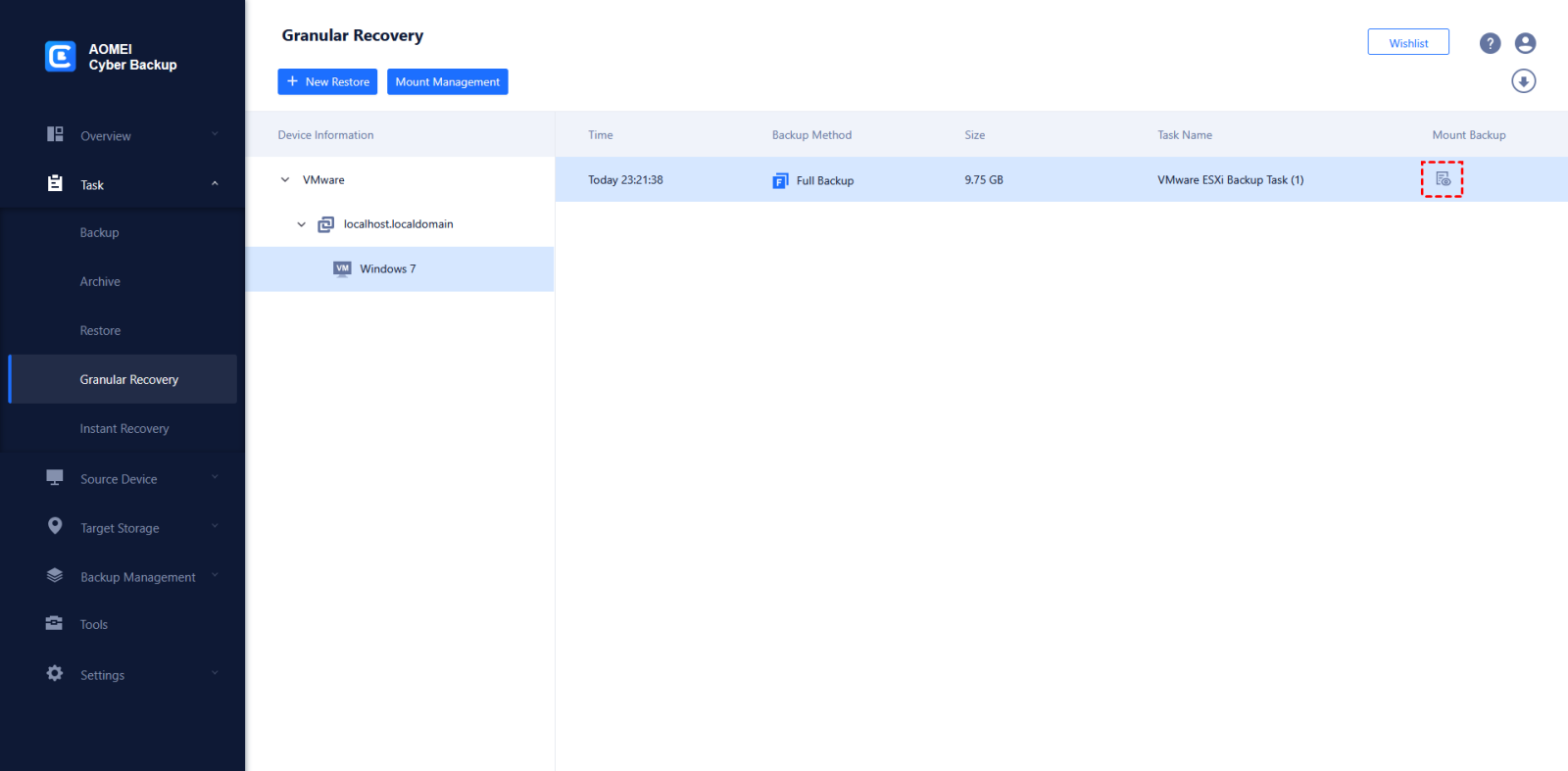The width and height of the screenshot is (1568, 771).
Task: Click the Full Backup type icon
Action: pyautogui.click(x=780, y=180)
